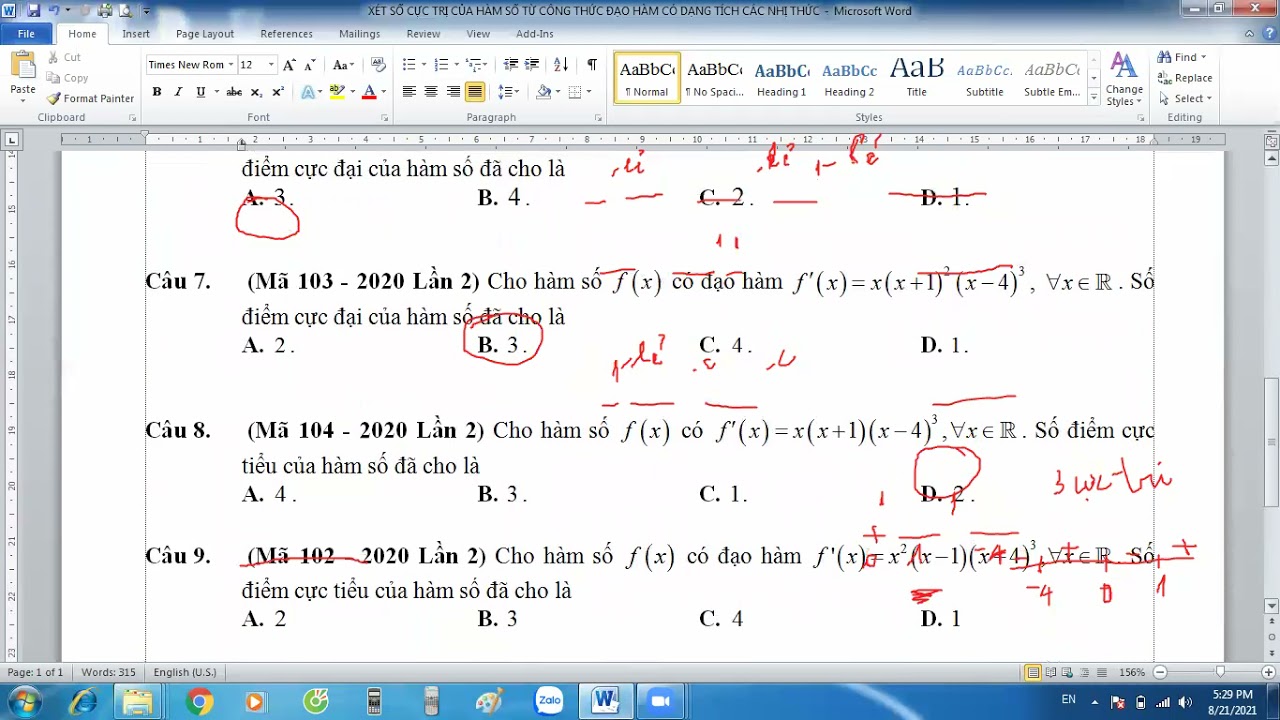Open the File tab

pyautogui.click(x=26, y=33)
